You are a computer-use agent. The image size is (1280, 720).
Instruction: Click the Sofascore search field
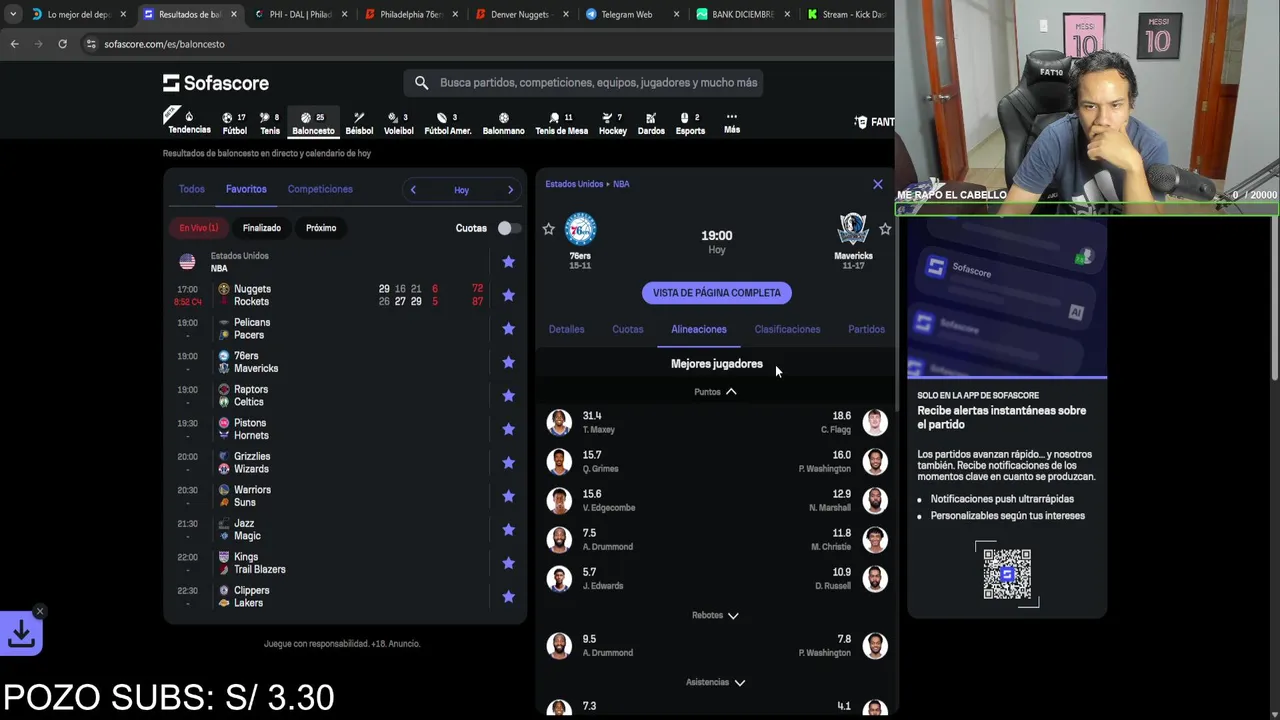click(x=584, y=83)
